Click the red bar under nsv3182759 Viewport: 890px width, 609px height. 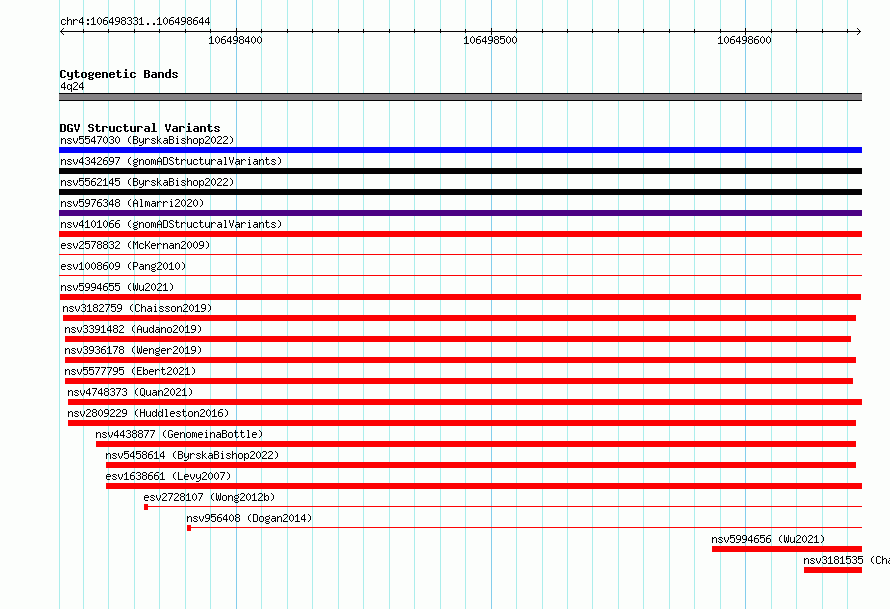459,318
